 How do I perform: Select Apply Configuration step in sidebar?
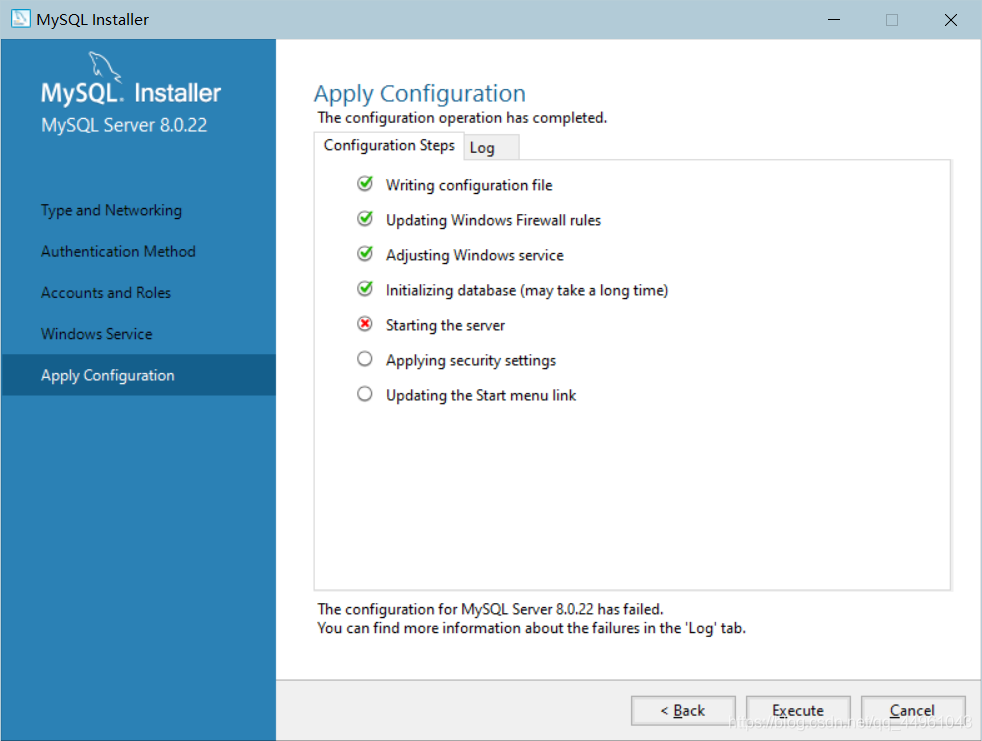[138, 375]
